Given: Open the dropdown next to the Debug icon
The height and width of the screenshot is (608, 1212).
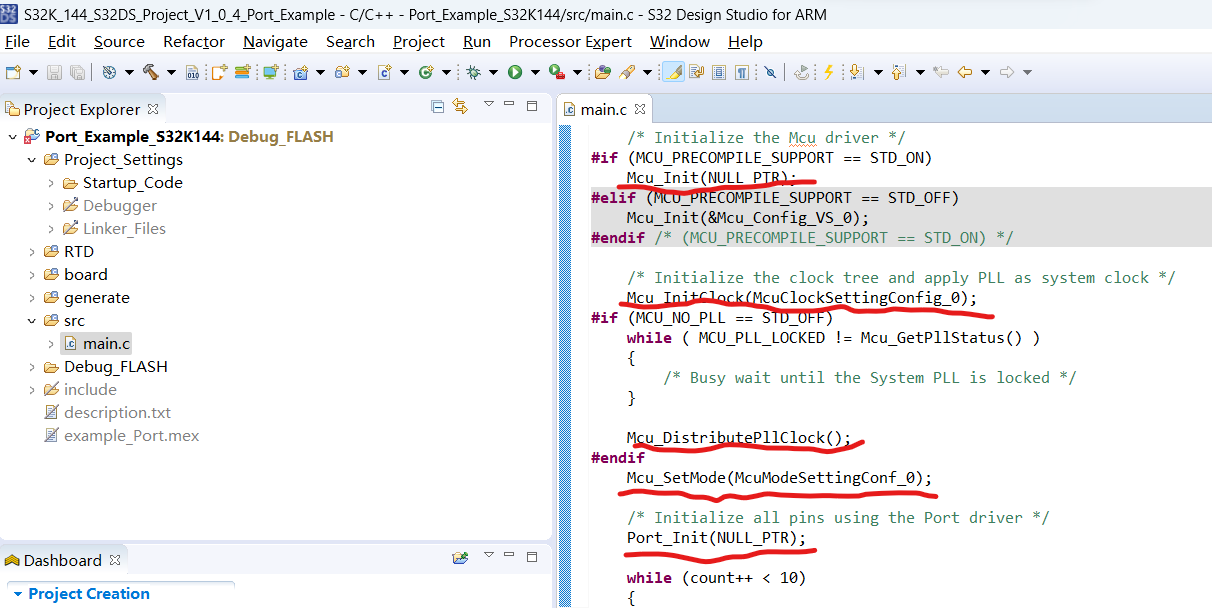Looking at the screenshot, I should click(x=491, y=72).
